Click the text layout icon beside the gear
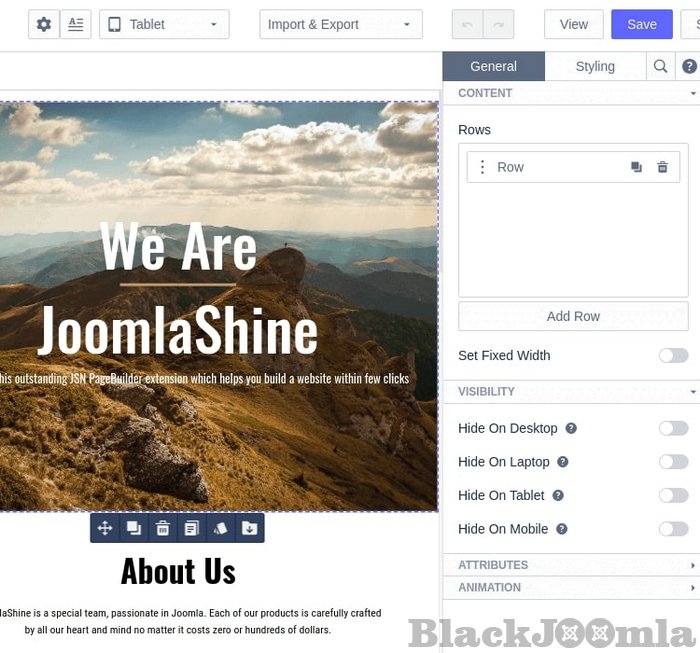Screen dimensions: 700x653 click(76, 24)
